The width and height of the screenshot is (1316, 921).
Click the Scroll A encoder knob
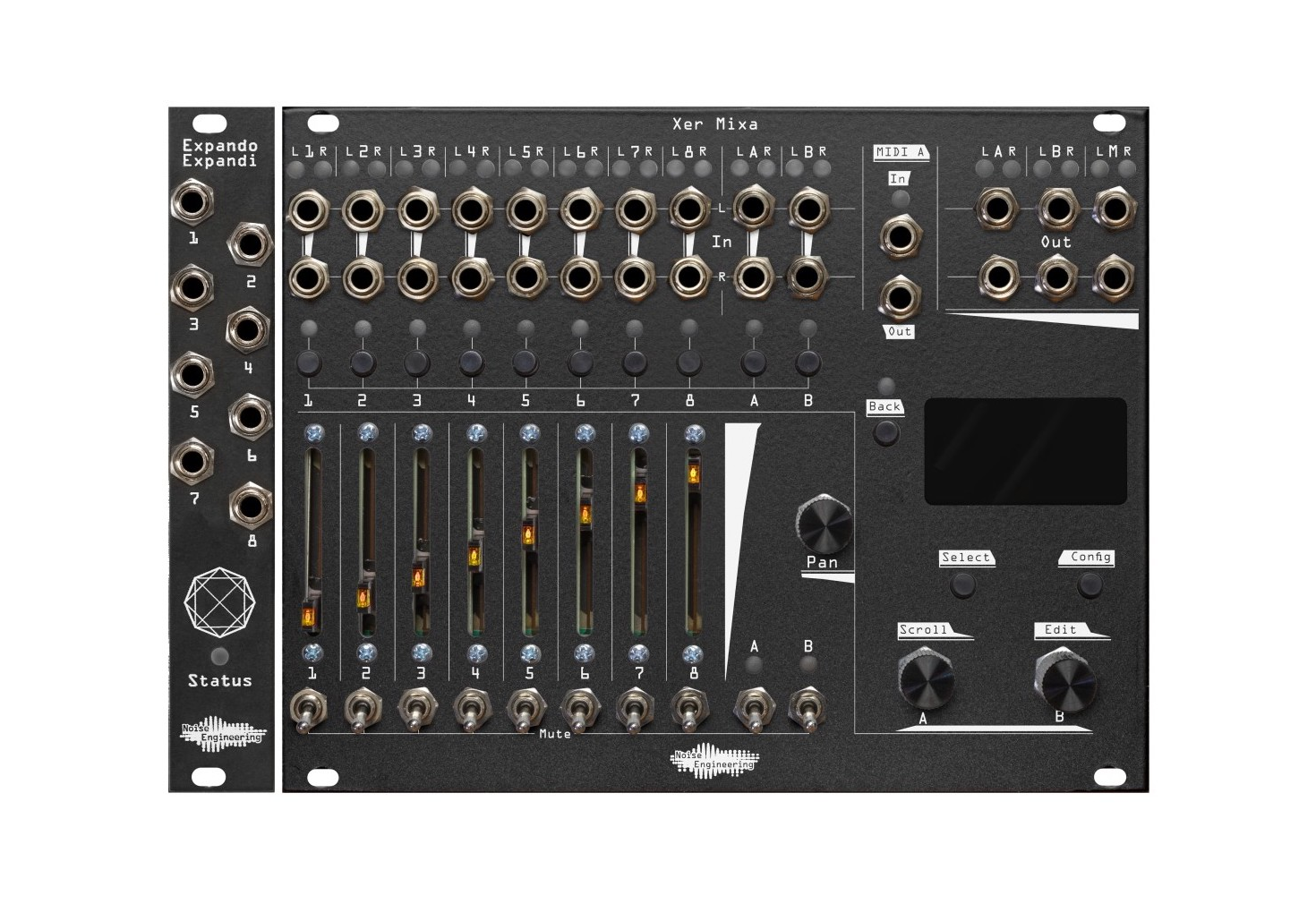pyautogui.click(x=925, y=682)
